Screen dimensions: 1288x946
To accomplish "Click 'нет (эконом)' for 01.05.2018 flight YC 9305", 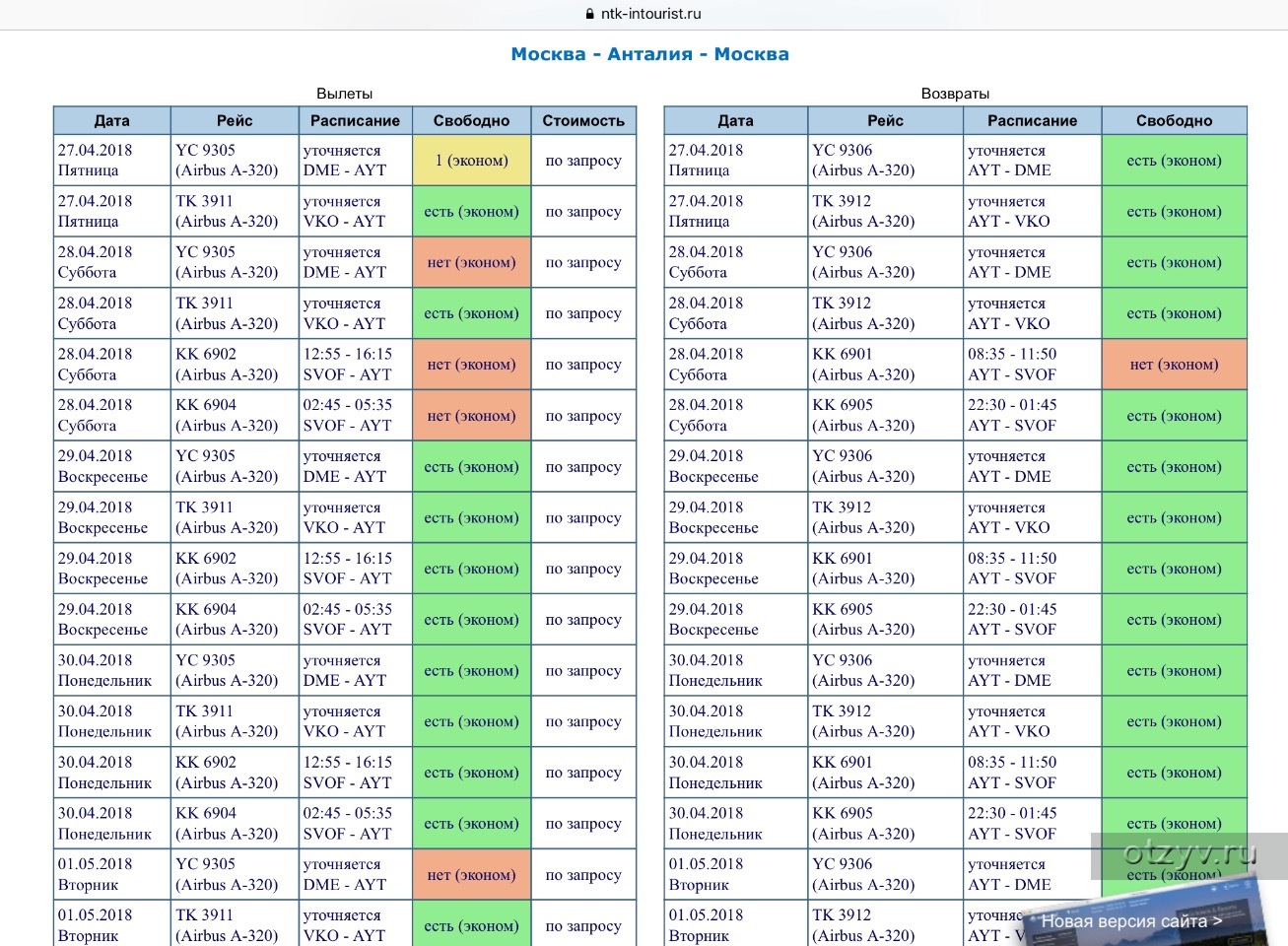I will 471,875.
